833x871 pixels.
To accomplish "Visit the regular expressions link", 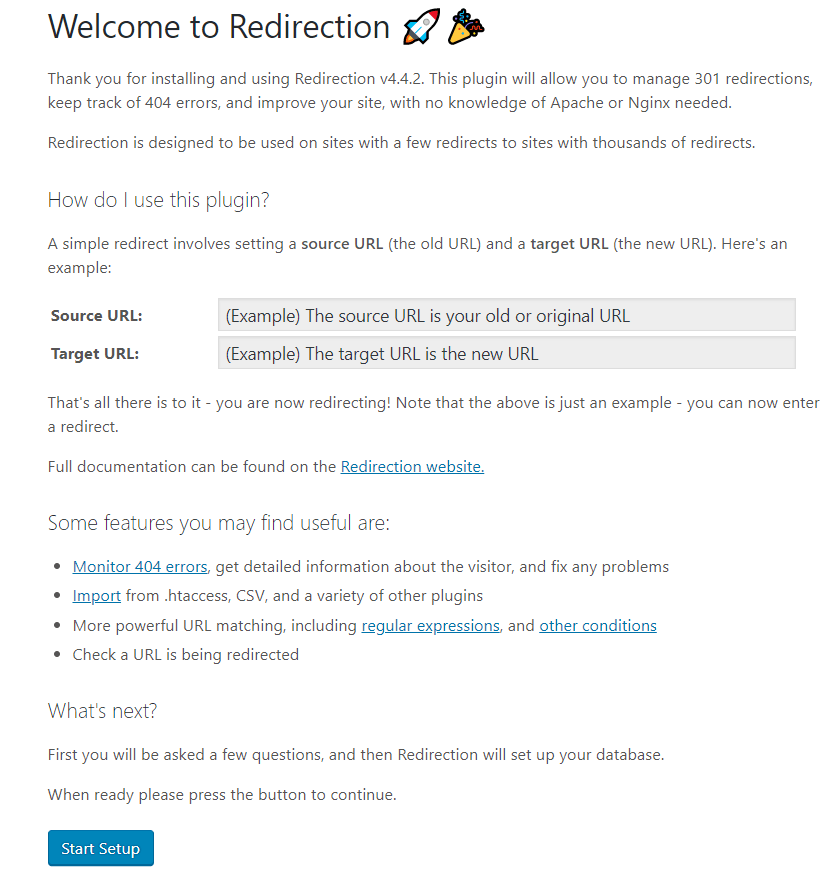I will pyautogui.click(x=430, y=625).
